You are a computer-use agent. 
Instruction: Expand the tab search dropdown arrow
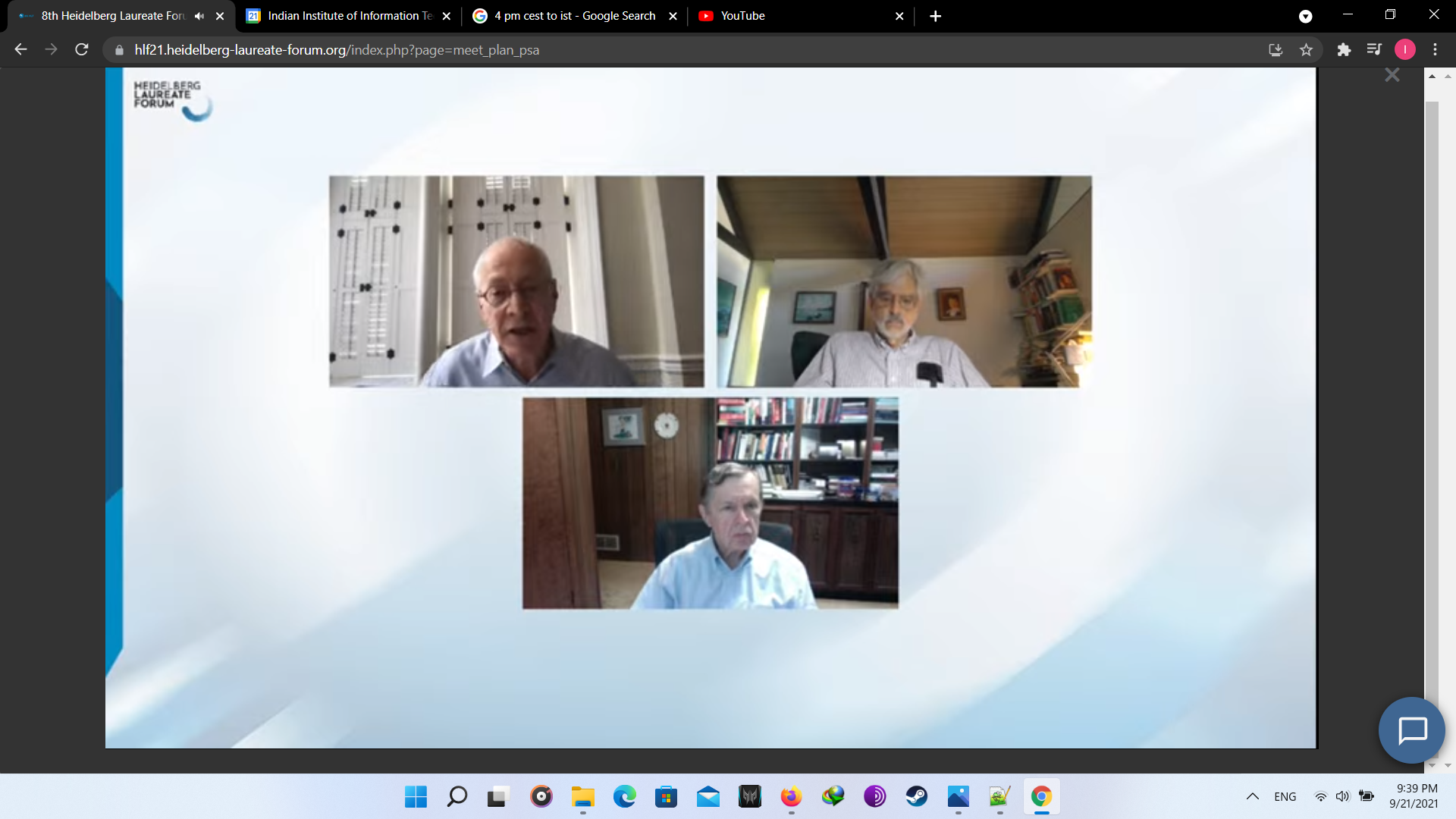(1305, 16)
